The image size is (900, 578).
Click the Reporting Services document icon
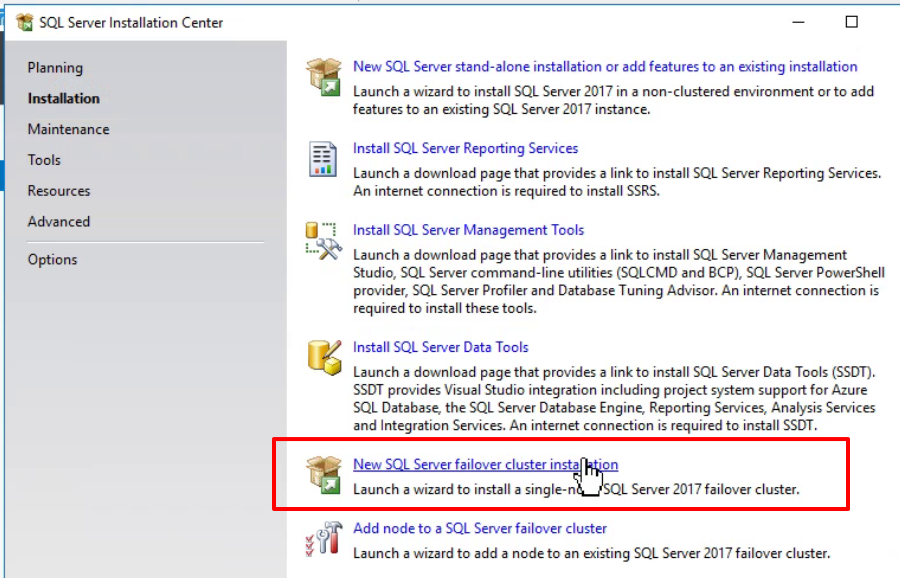[x=323, y=159]
